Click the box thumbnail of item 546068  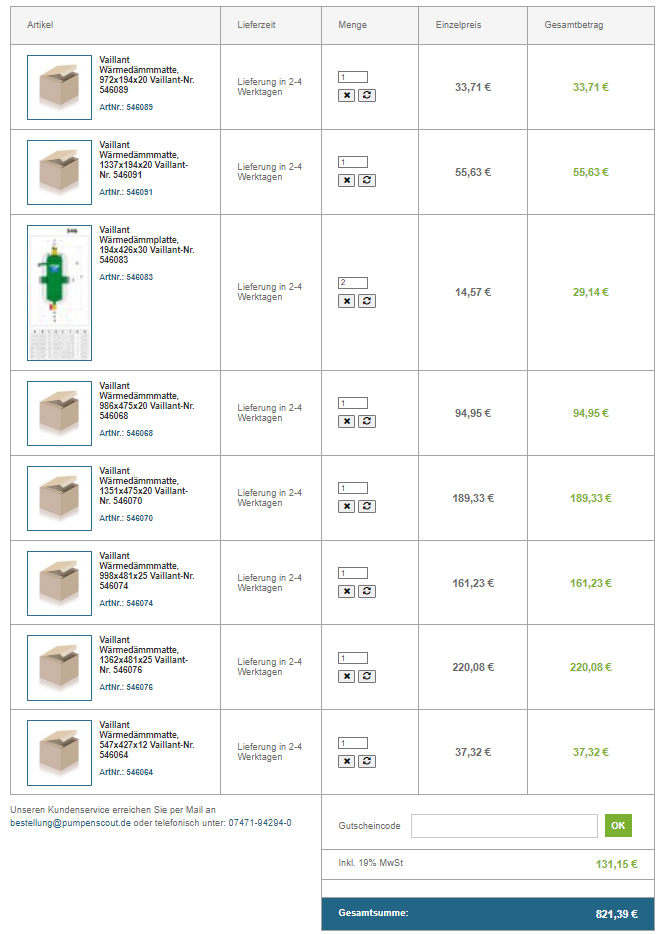59,413
